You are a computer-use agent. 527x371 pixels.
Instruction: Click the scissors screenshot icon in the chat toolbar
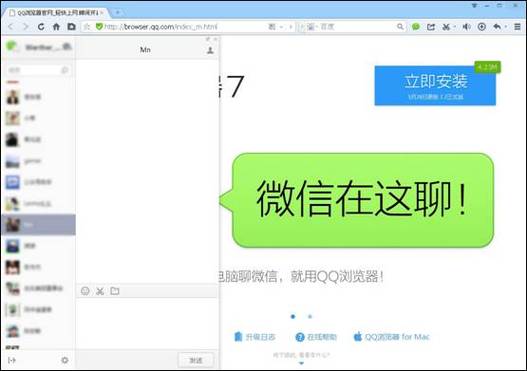tap(100, 291)
